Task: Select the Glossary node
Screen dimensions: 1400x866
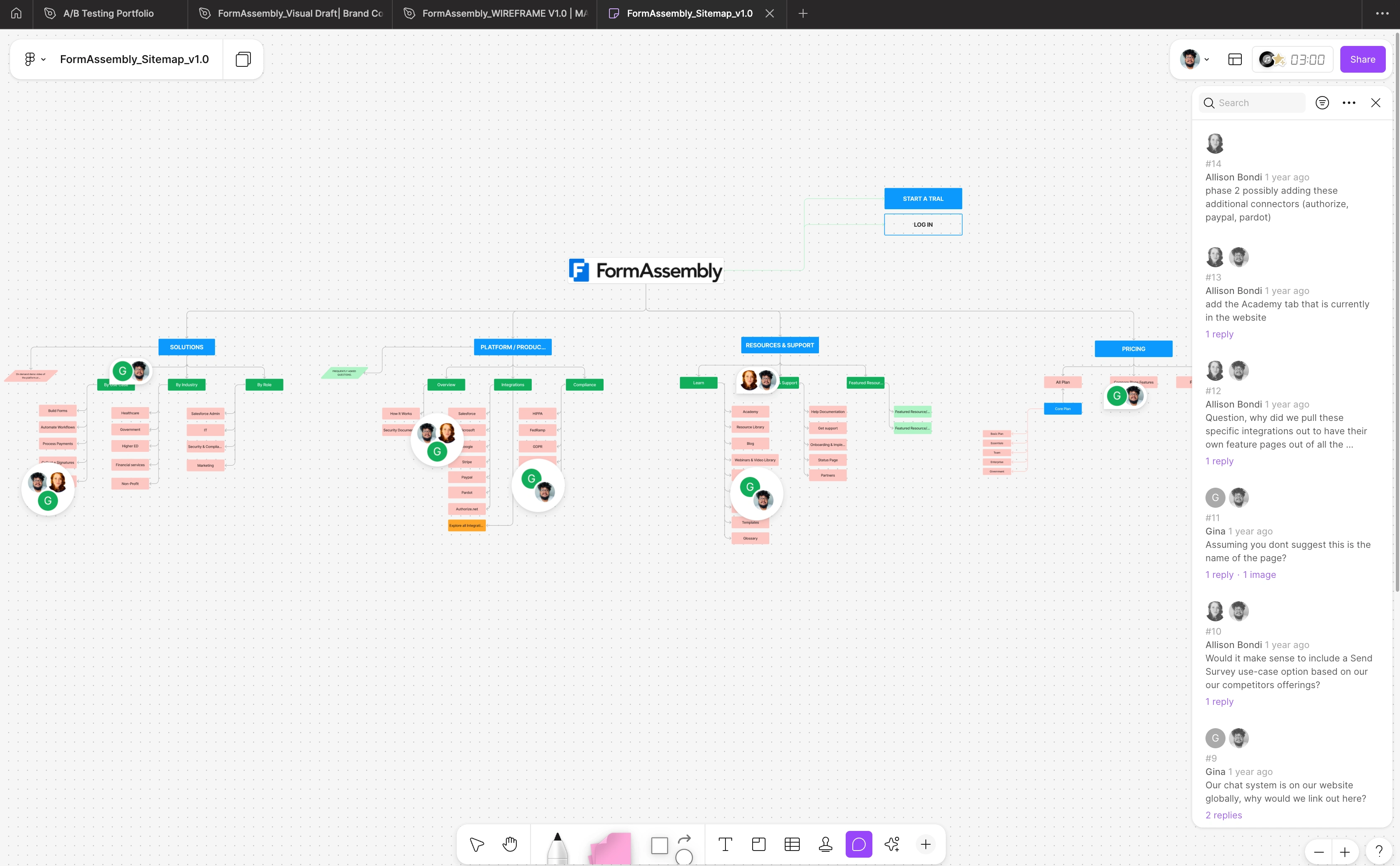Action: (x=750, y=538)
